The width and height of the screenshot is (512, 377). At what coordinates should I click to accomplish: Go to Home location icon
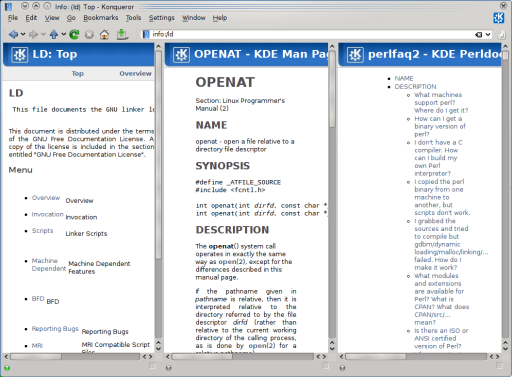click(104, 34)
